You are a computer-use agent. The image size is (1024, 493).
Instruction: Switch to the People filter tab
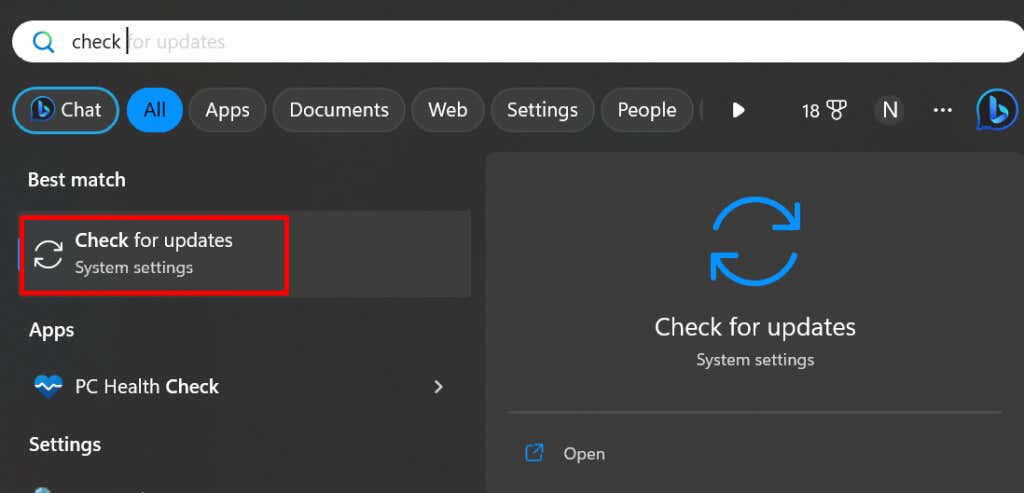click(647, 110)
